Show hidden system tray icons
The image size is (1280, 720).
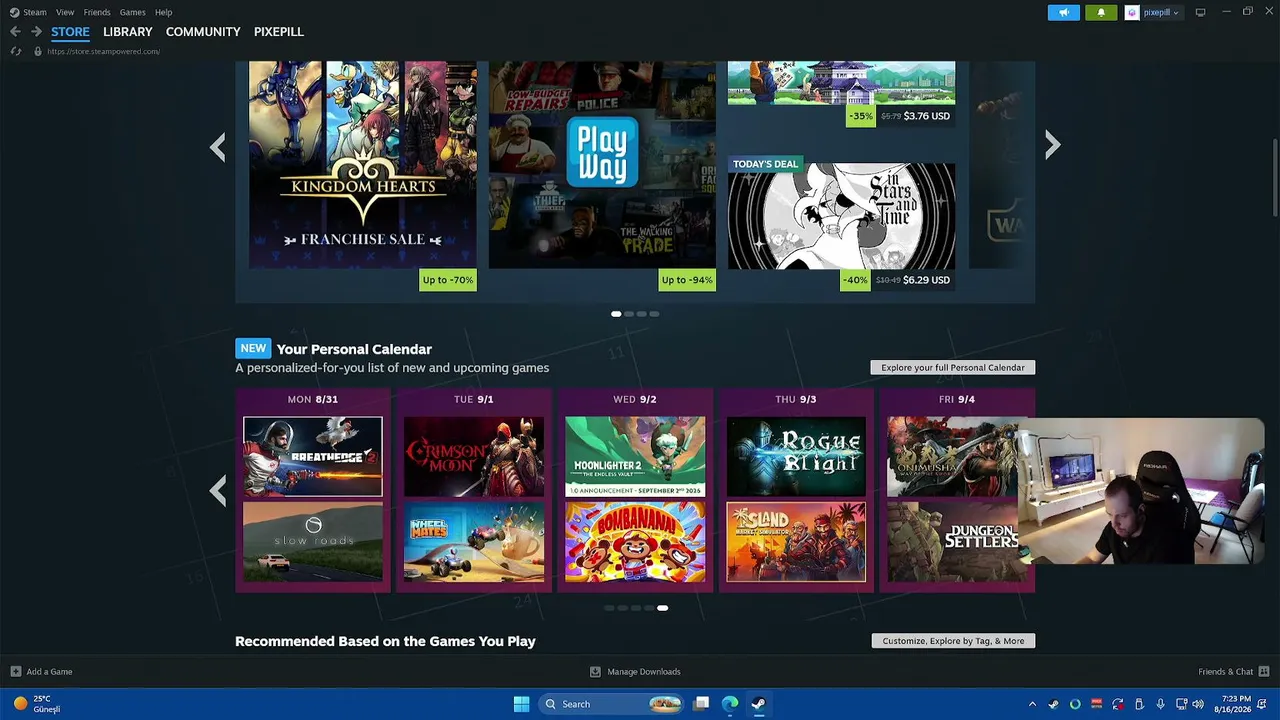pyautogui.click(x=1031, y=704)
